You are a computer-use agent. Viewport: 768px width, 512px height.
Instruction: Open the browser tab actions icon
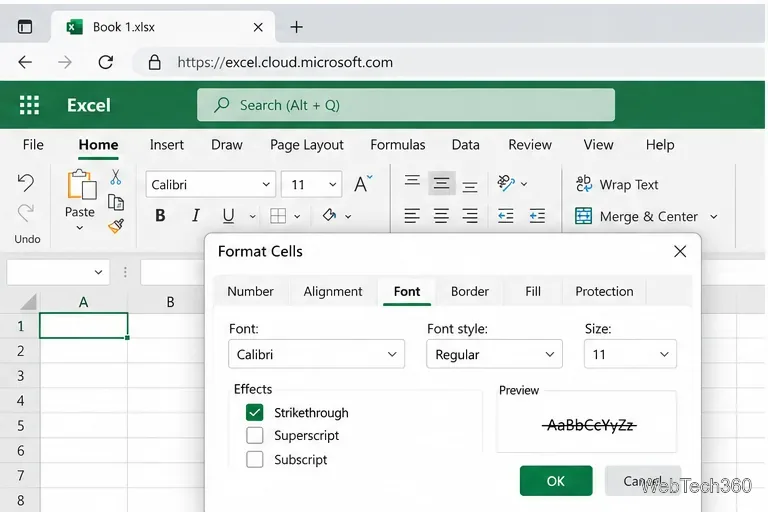(x=25, y=26)
